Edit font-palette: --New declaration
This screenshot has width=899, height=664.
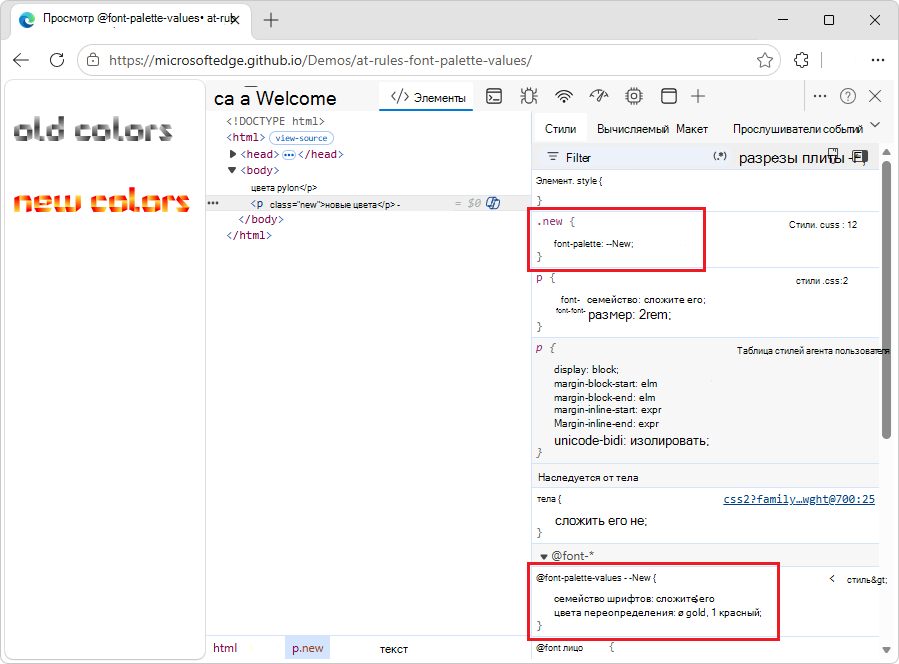[593, 244]
